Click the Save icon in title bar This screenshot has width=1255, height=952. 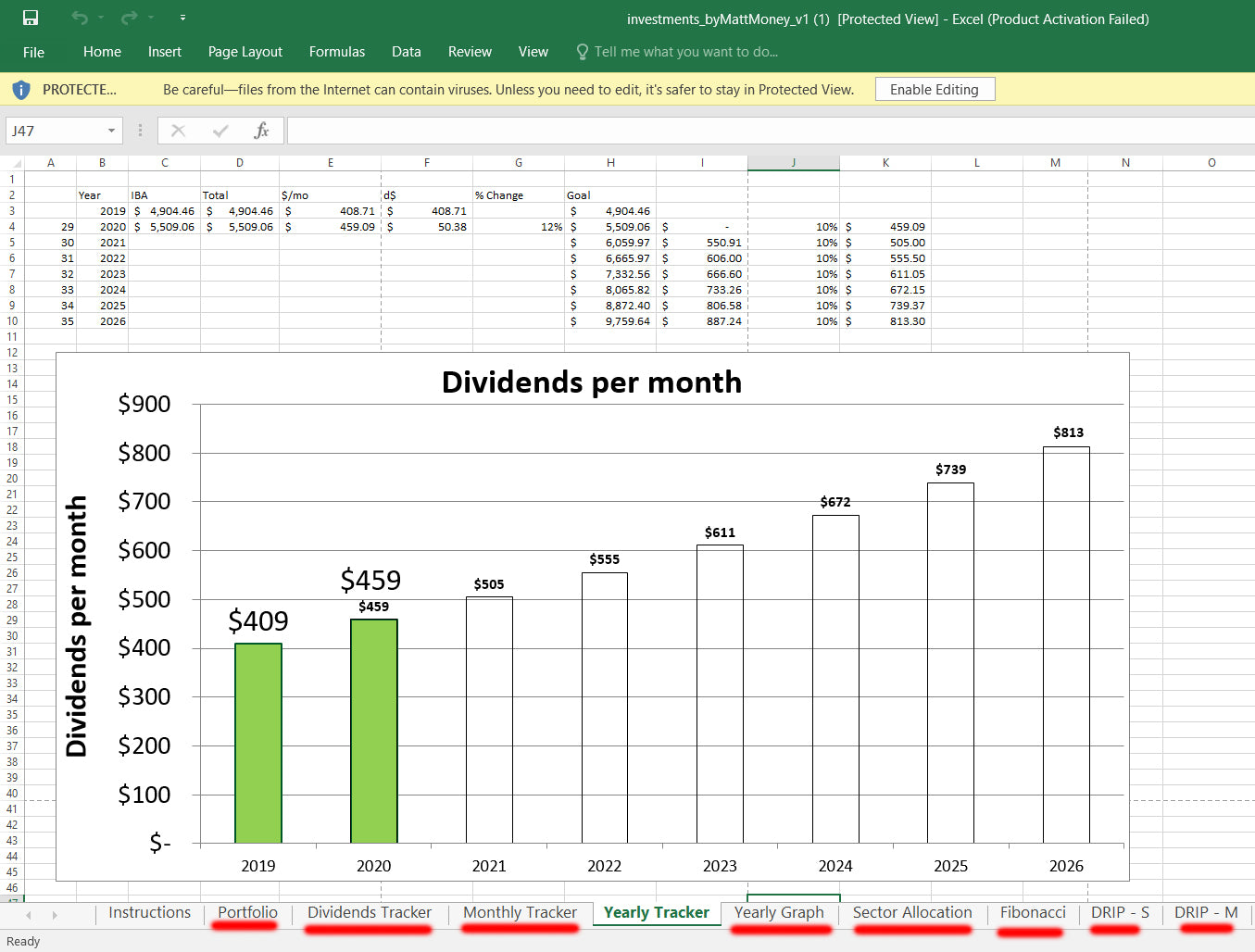tap(31, 18)
